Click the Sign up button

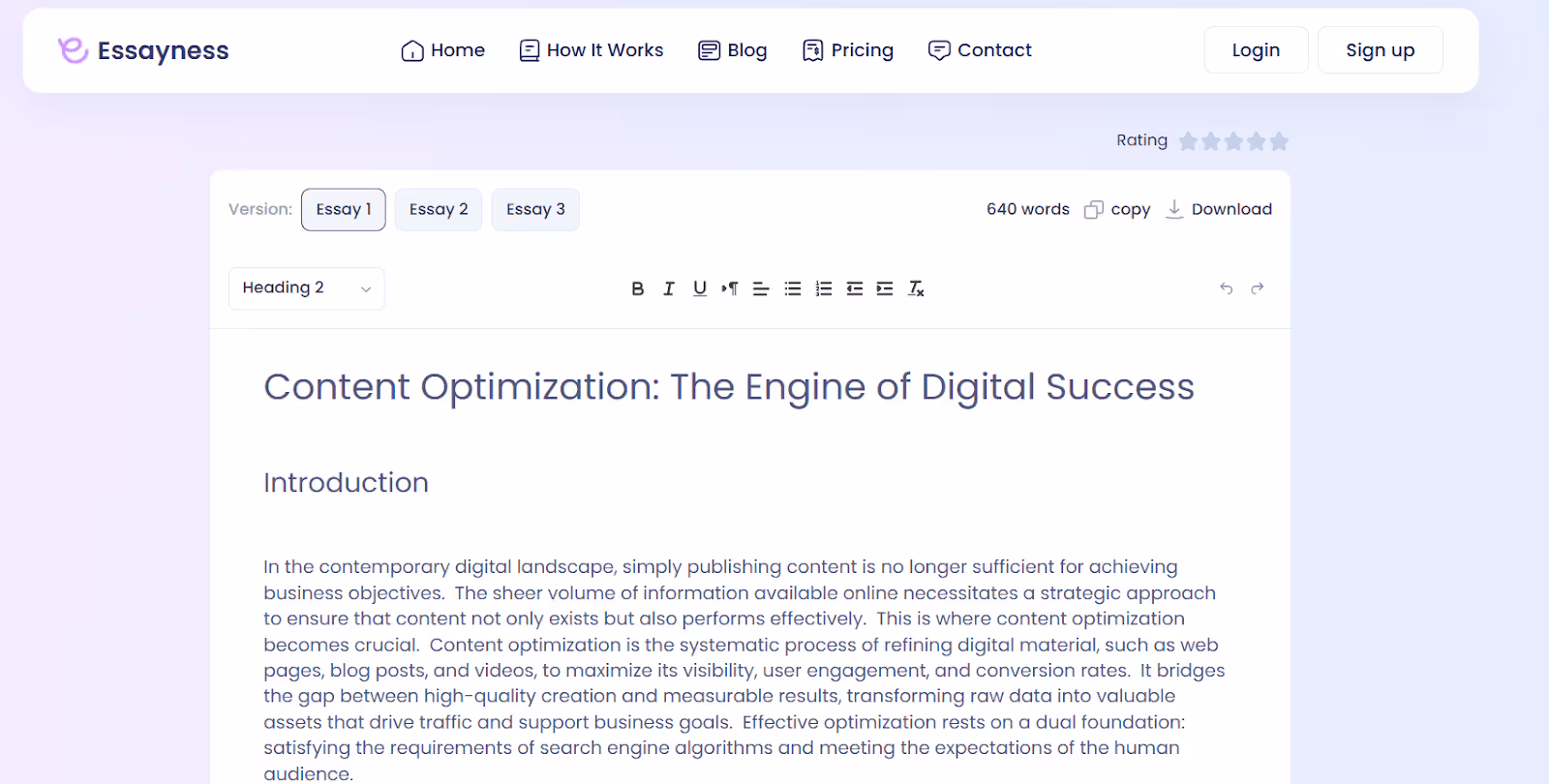[x=1381, y=50]
